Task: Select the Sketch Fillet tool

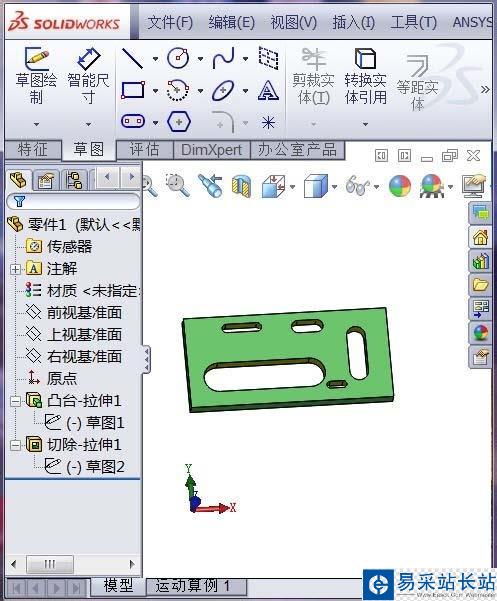Action: (x=223, y=122)
